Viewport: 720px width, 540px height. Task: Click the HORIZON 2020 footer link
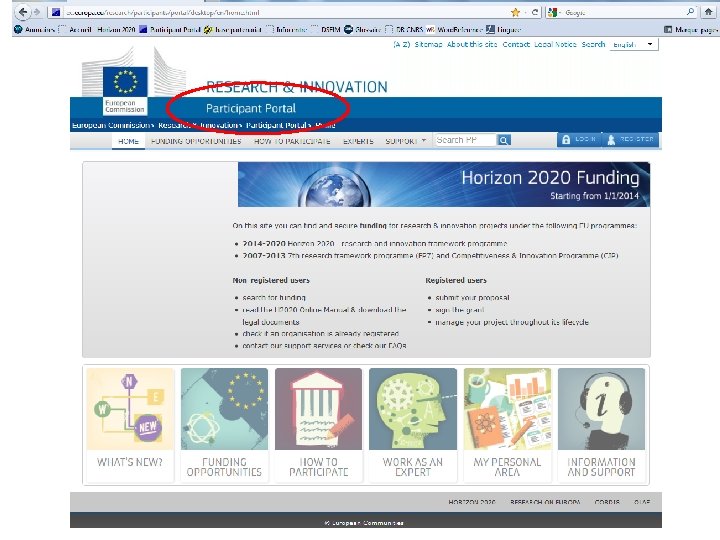(472, 502)
